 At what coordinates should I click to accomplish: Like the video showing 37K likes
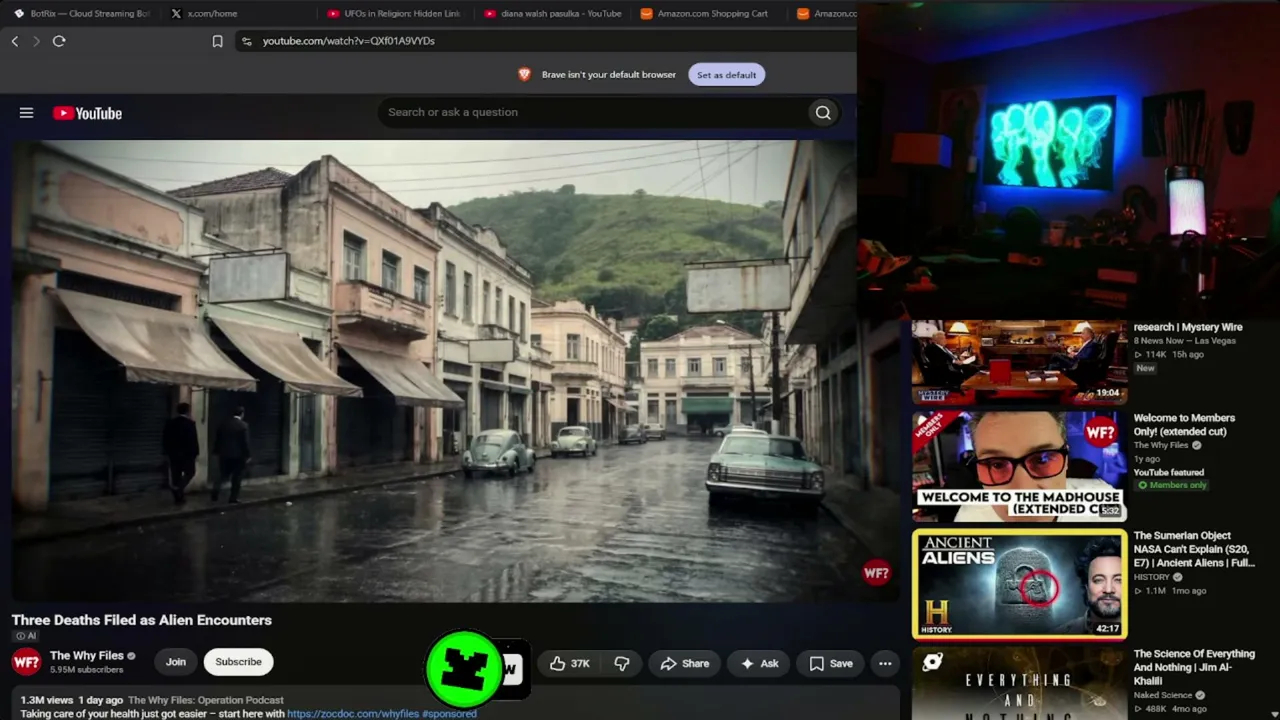pos(569,663)
